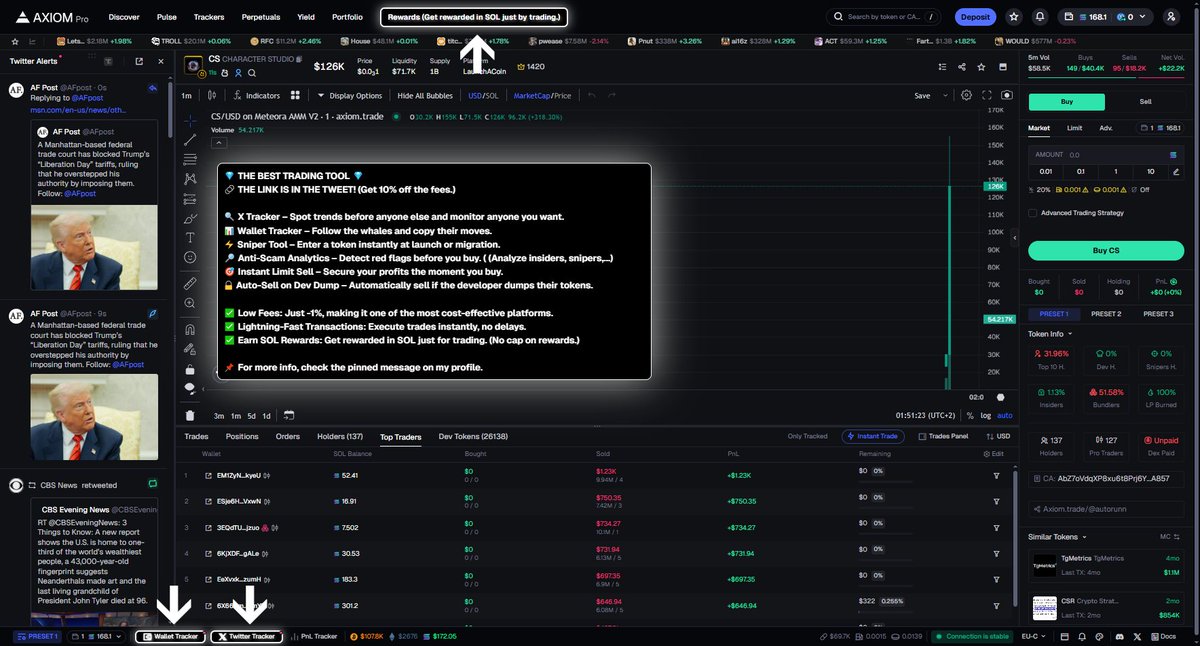Click the Deposit button
This screenshot has height=646, width=1200.
coord(974,17)
